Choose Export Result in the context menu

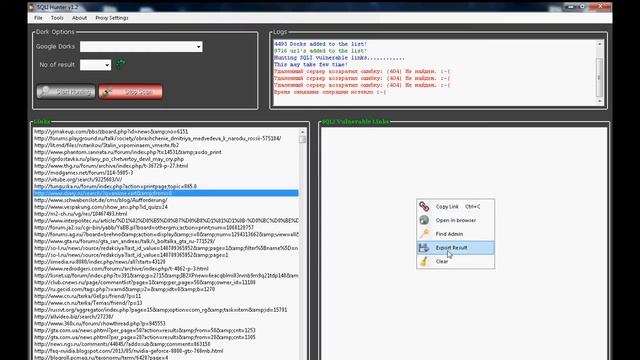(456, 248)
